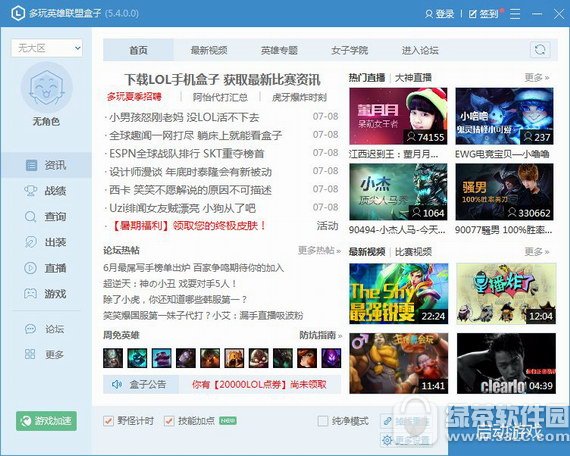
Task: Expand the 无大区 region dropdown
Action: tap(47, 48)
